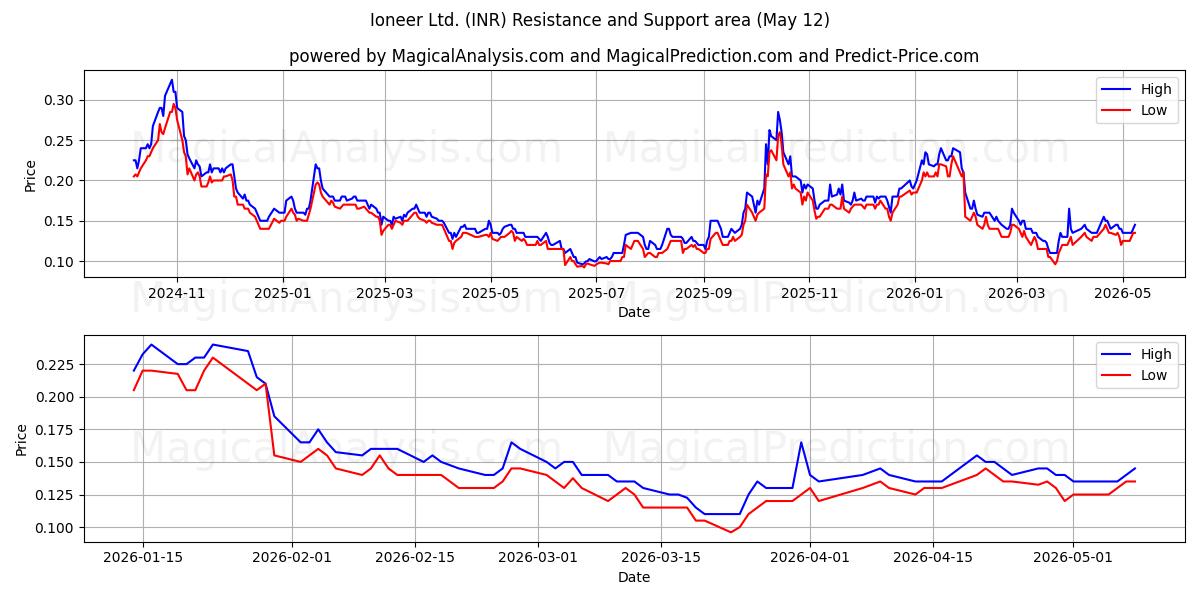Click the 2026-05 x-axis label
Image resolution: width=1200 pixels, height=600 pixels.
click(x=1122, y=293)
